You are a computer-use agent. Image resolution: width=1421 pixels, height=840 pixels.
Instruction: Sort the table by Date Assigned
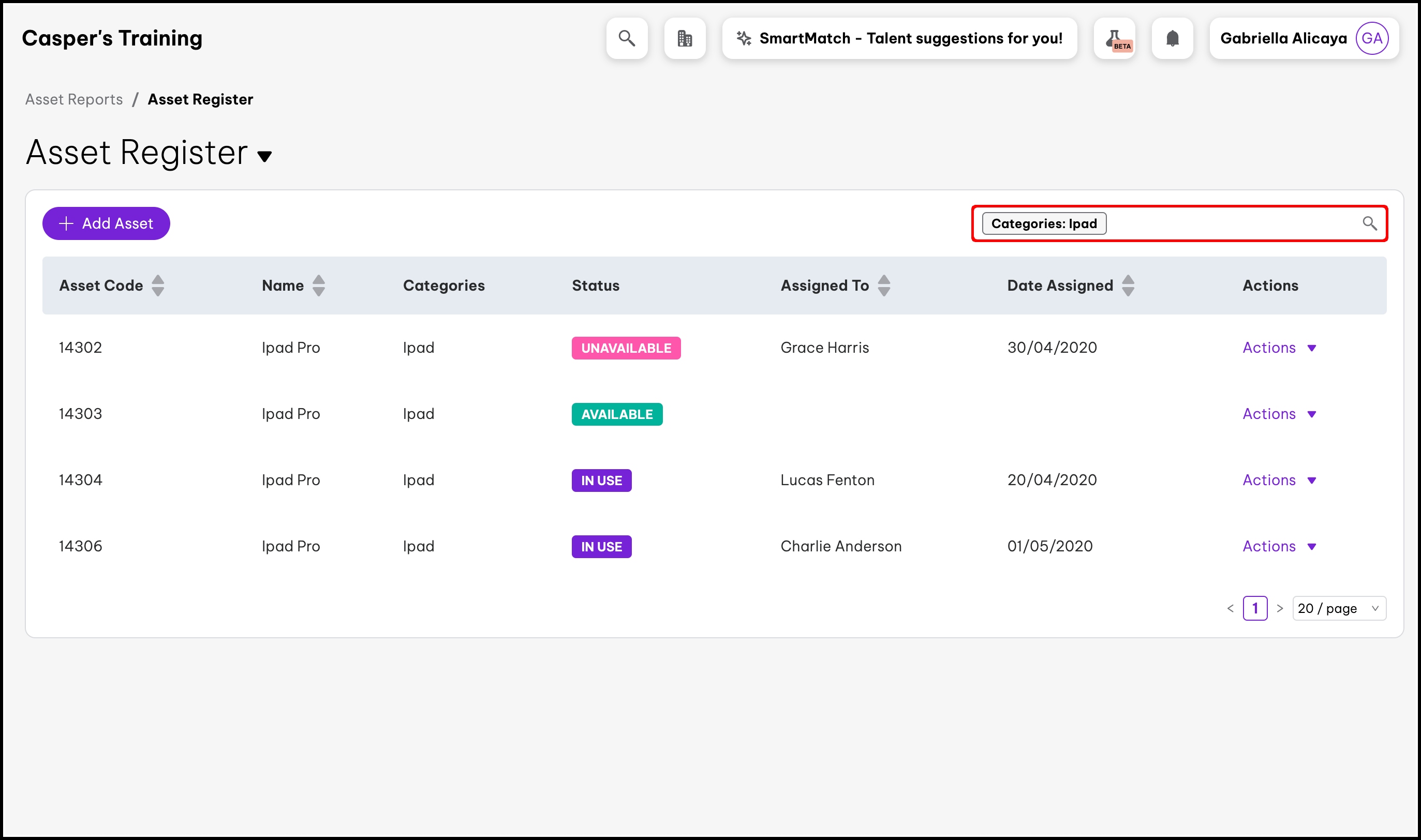point(1128,286)
